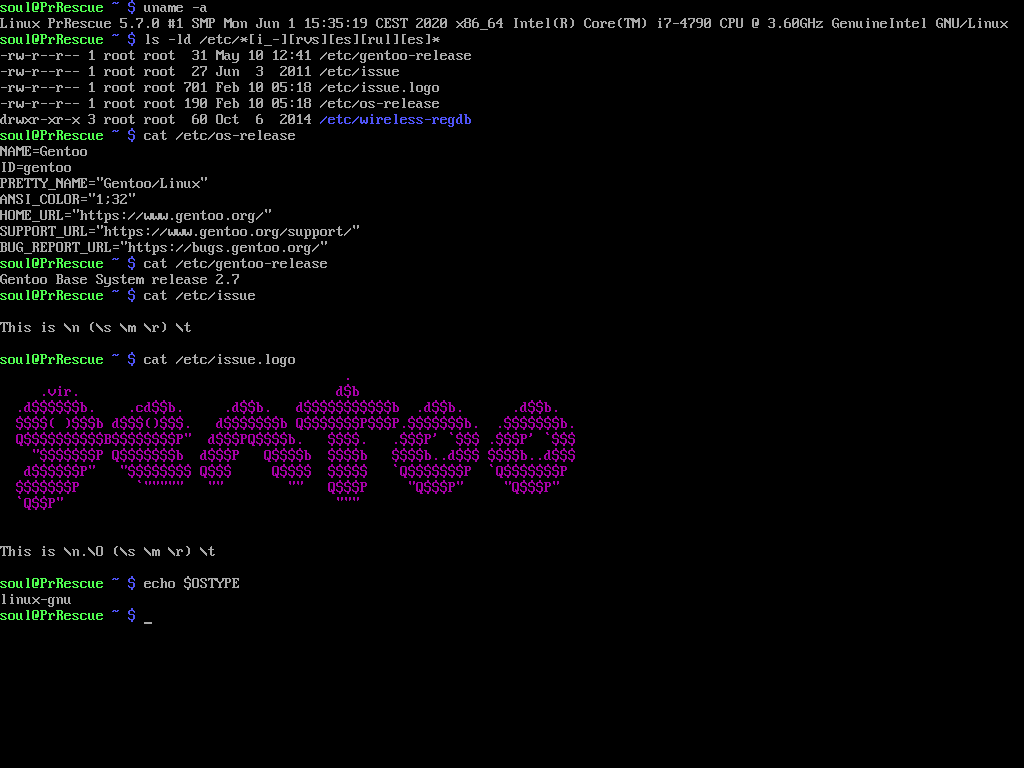Screen dimensions: 1024x768
Task: Click the HOME_URL line with gentoo.org
Action: pyautogui.click(x=136, y=216)
